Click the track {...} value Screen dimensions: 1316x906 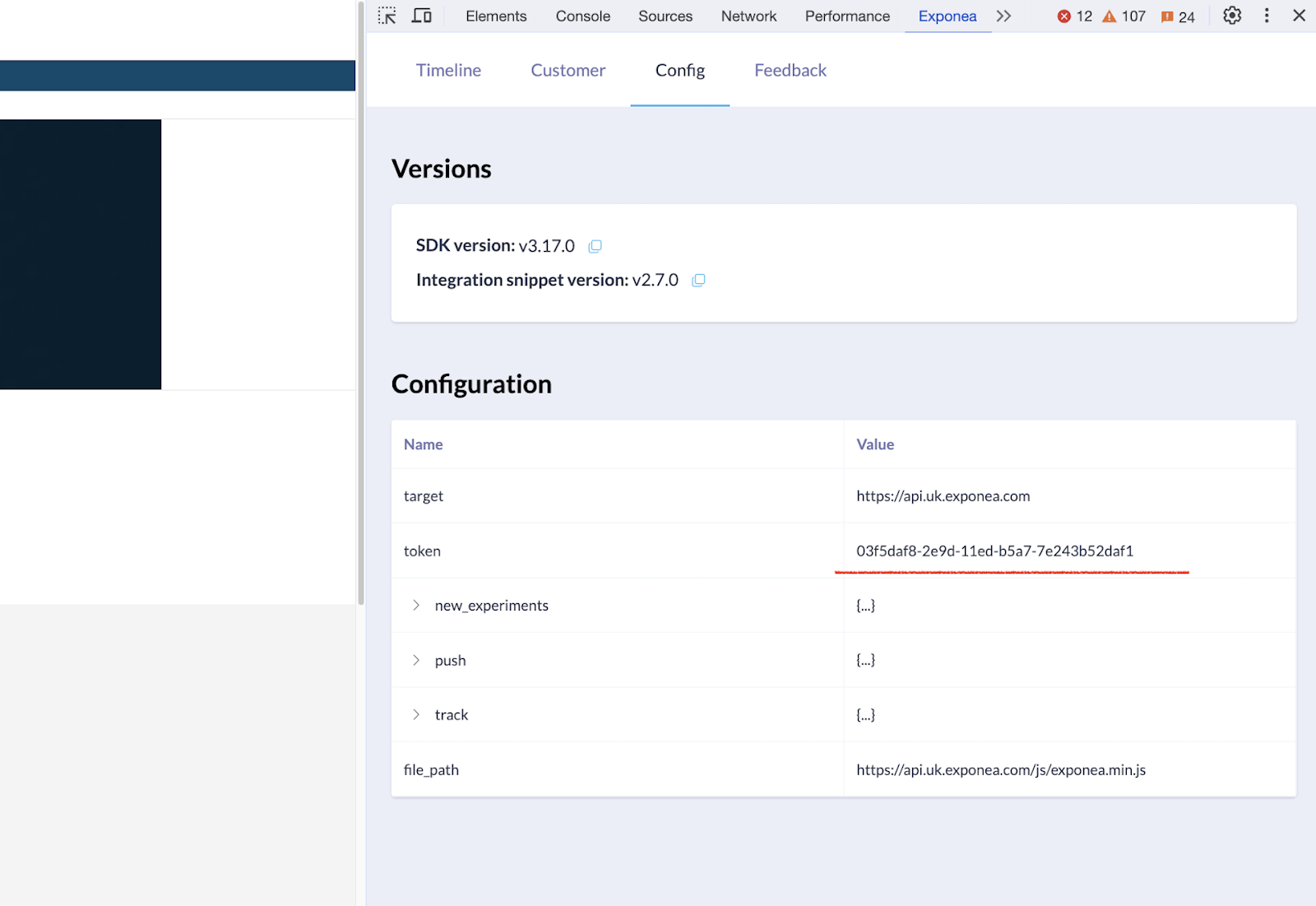[x=865, y=715]
